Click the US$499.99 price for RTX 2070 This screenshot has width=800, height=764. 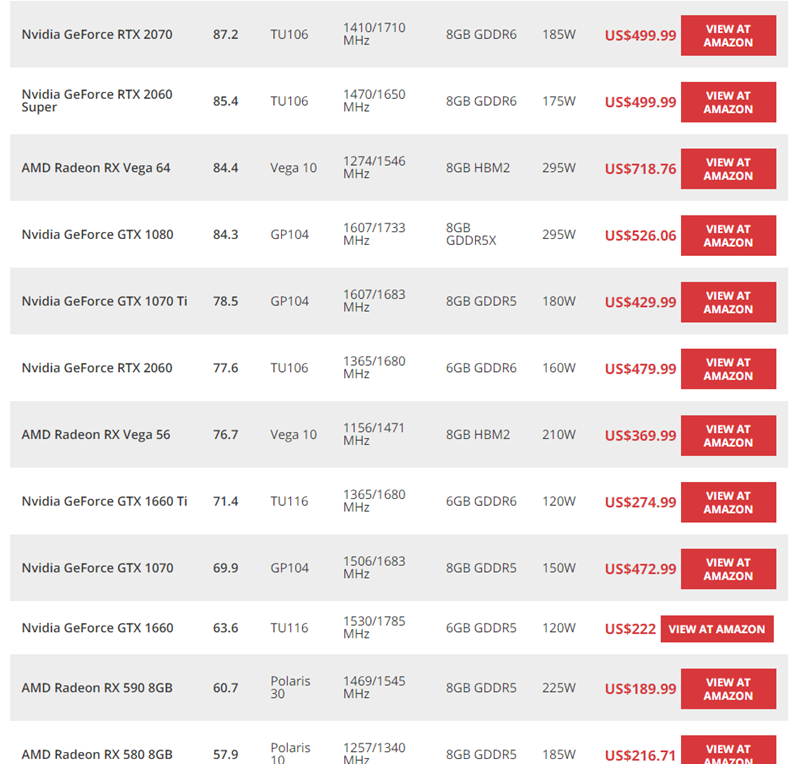[640, 35]
